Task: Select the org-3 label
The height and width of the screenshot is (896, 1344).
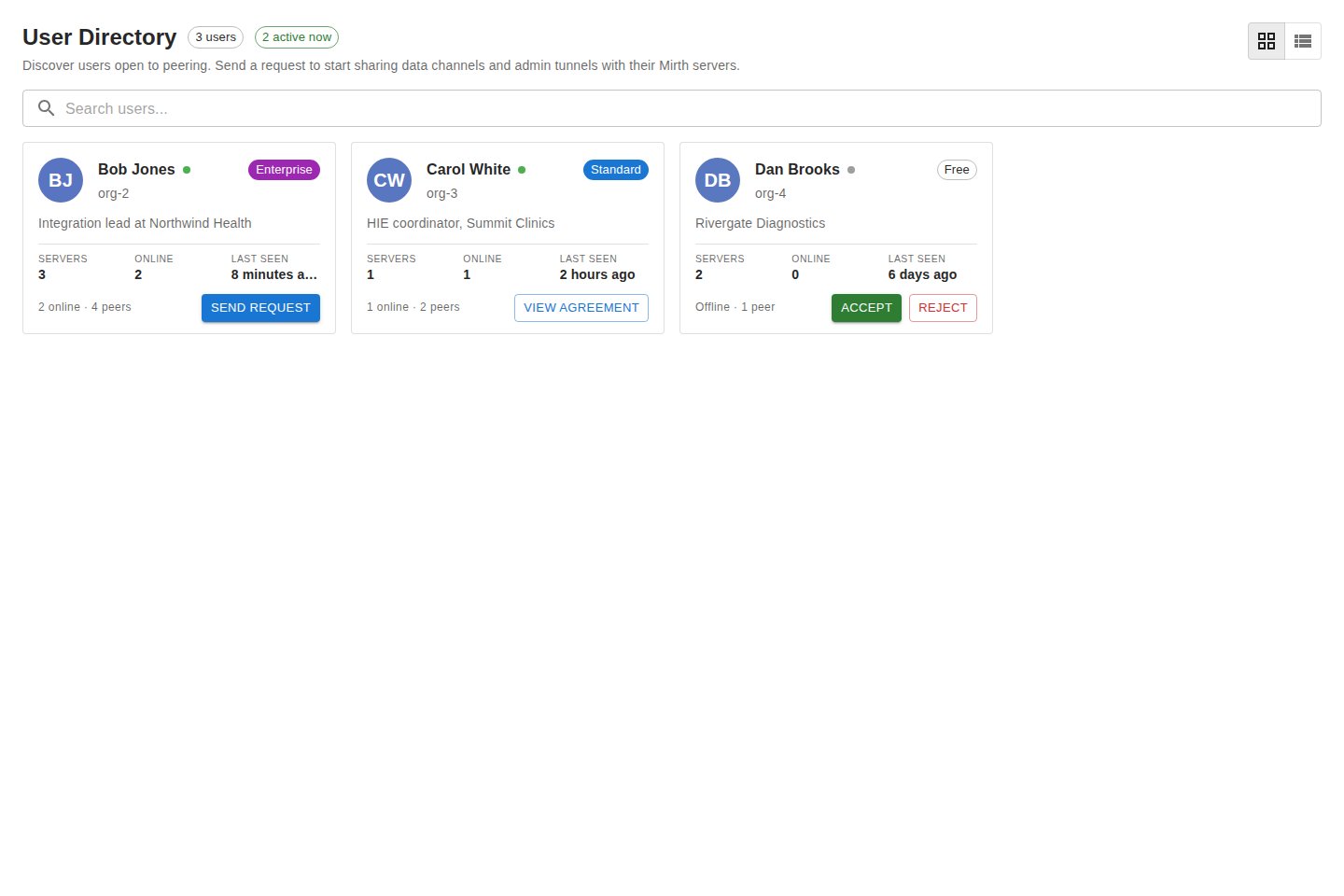Action: tap(442, 194)
